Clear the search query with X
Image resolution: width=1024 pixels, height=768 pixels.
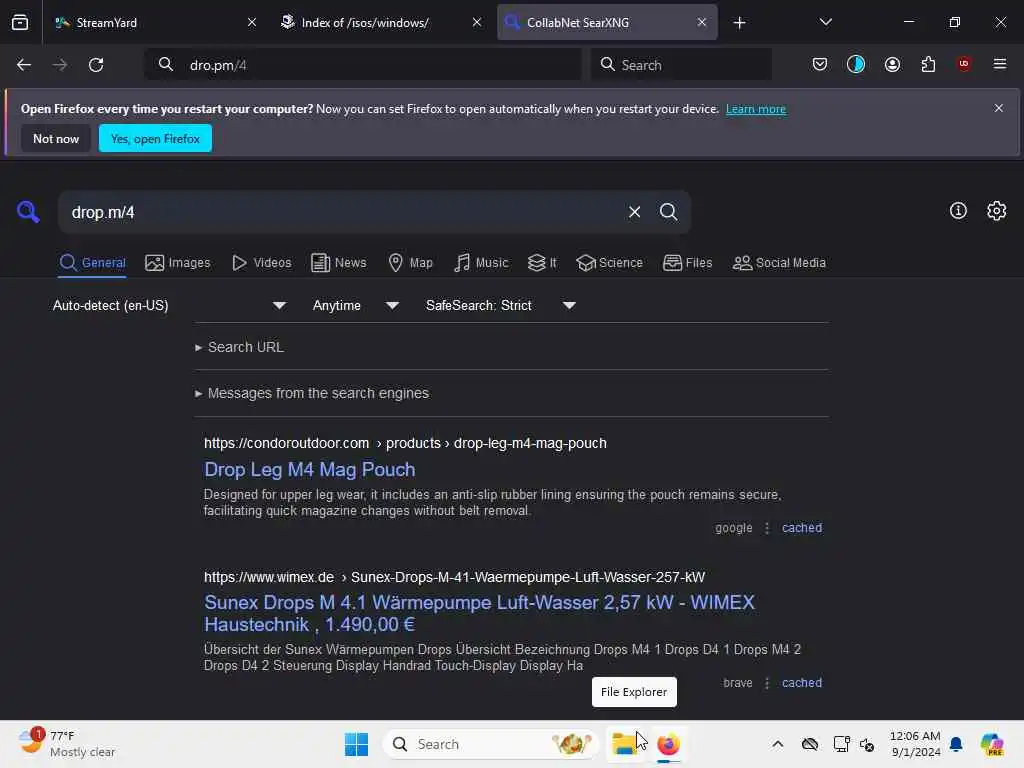point(634,212)
